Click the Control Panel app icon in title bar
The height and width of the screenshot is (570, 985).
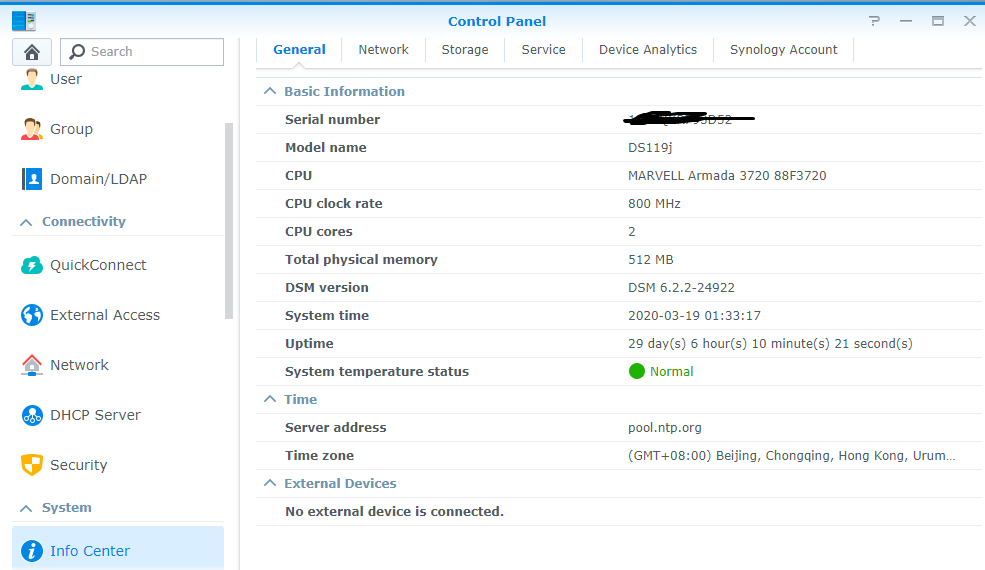24,21
